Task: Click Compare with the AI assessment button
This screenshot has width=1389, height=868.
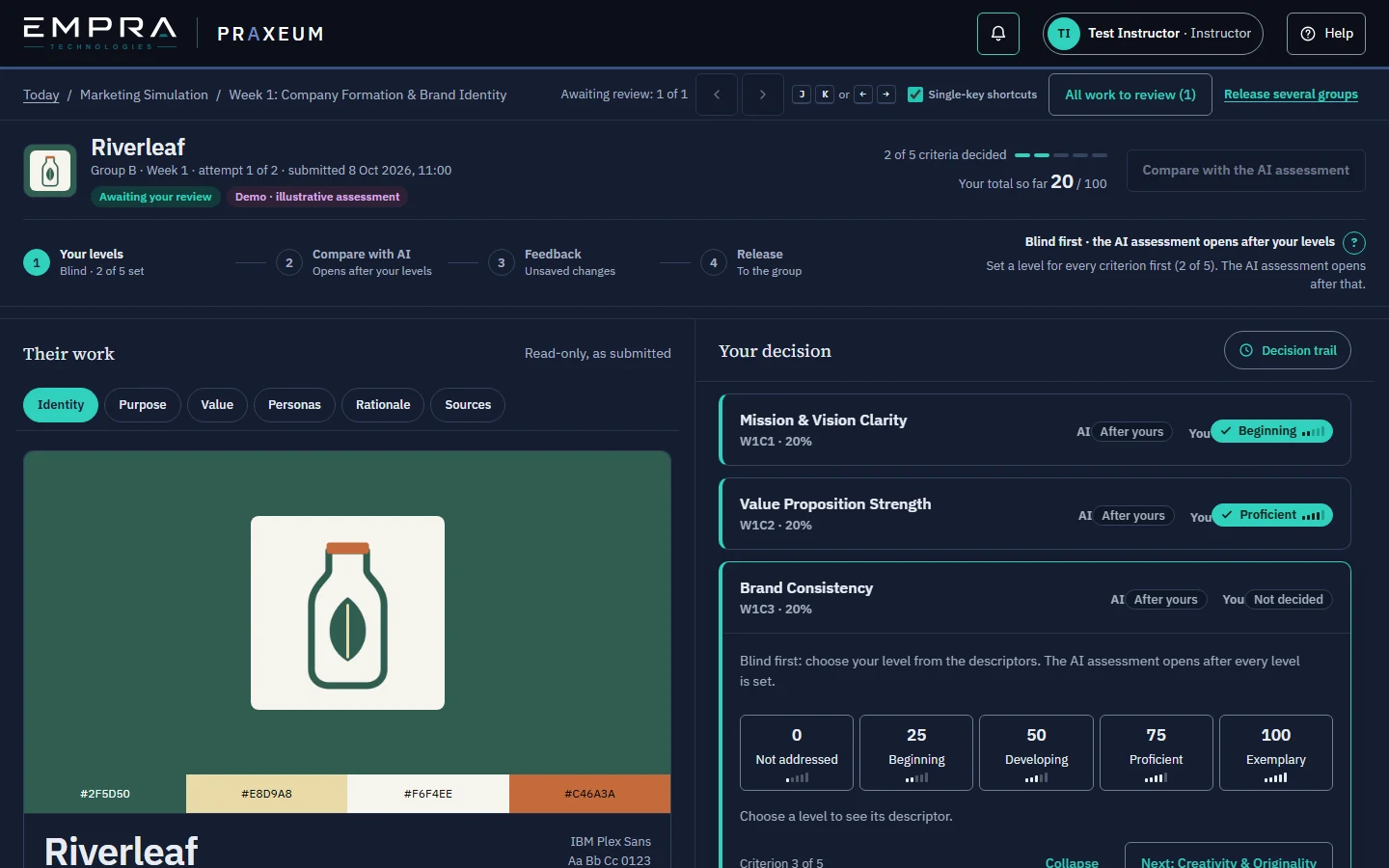Action: (x=1246, y=171)
